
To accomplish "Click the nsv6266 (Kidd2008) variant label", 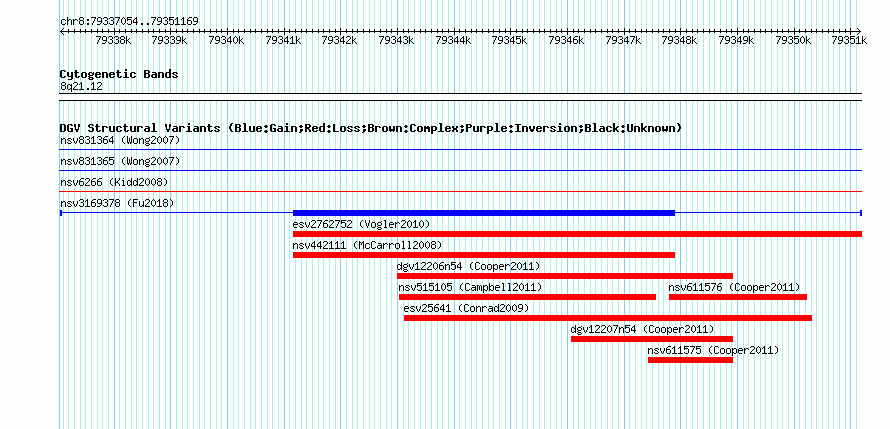I will (114, 182).
